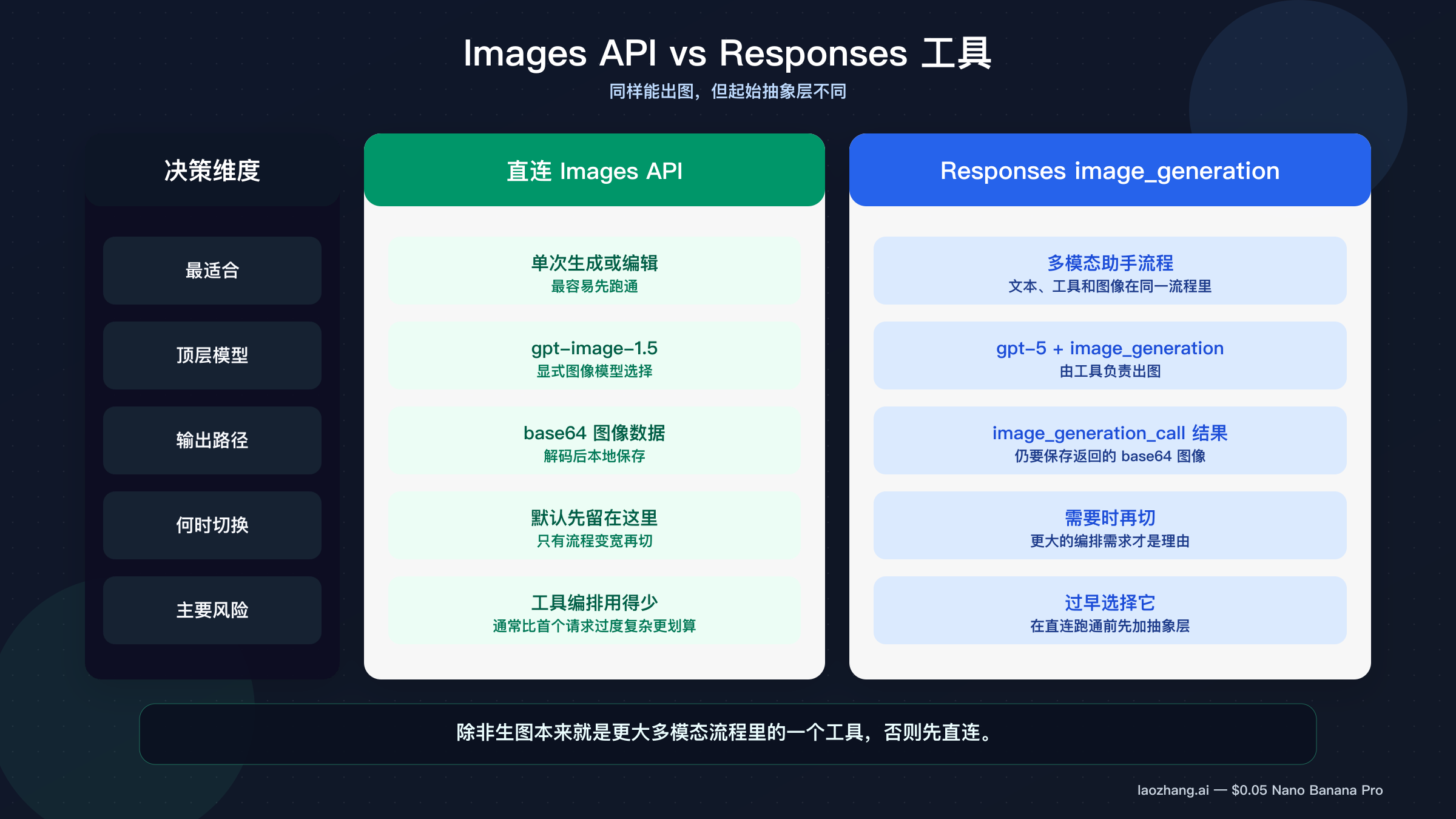Click the 输出路径 dimension label

click(x=212, y=441)
